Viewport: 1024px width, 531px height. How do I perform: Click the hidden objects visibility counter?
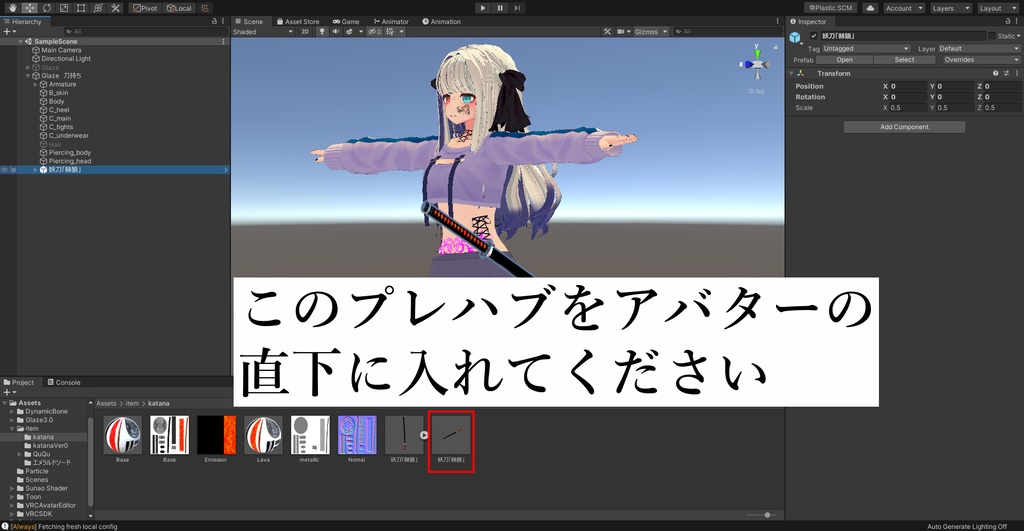coord(374,31)
